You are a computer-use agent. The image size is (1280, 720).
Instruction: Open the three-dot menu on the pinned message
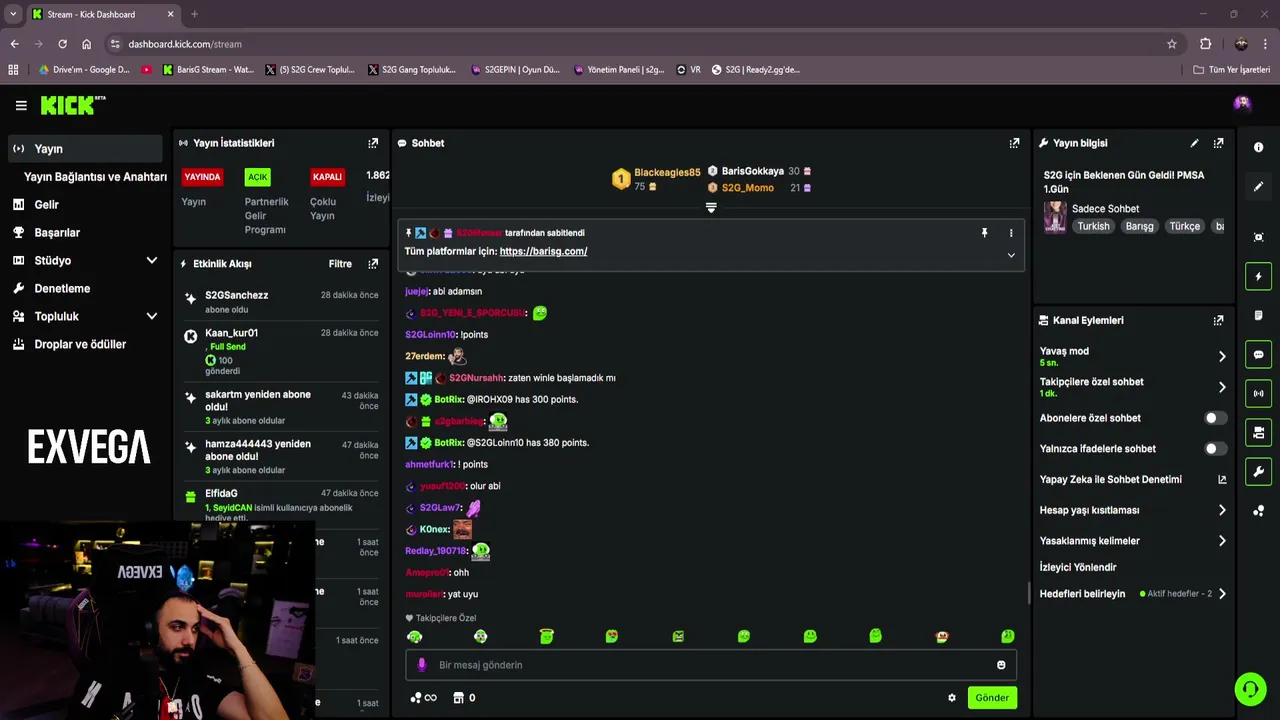[x=1011, y=233]
